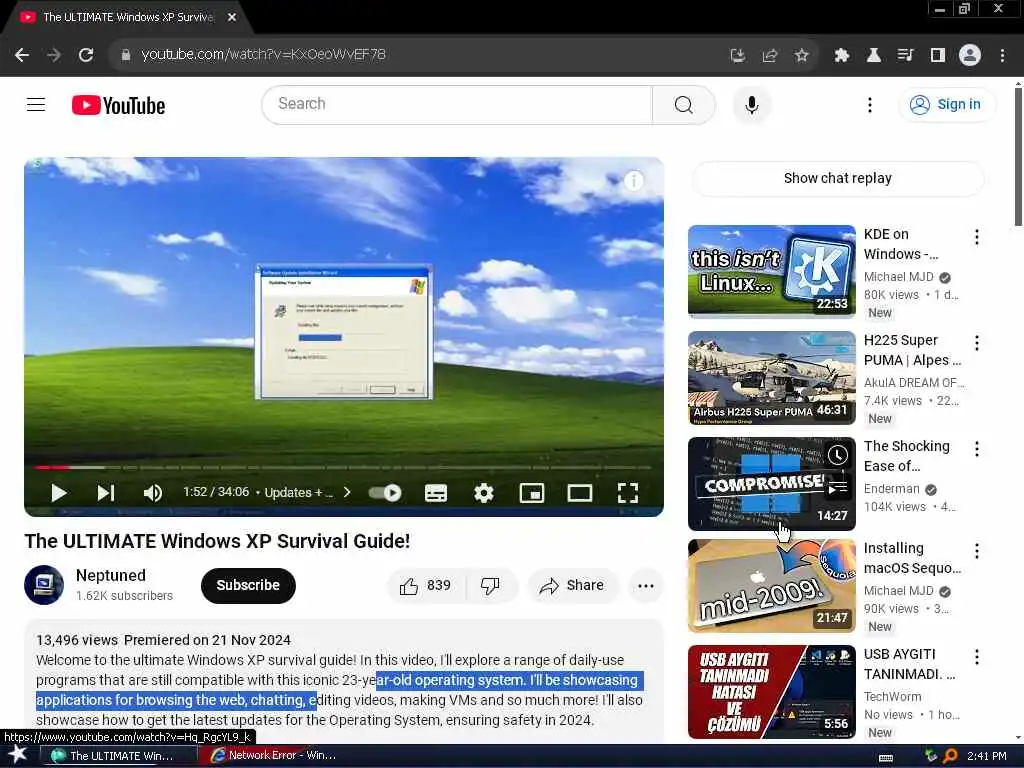The image size is (1024, 768).
Task: Open the player settings gear
Action: pos(483,492)
